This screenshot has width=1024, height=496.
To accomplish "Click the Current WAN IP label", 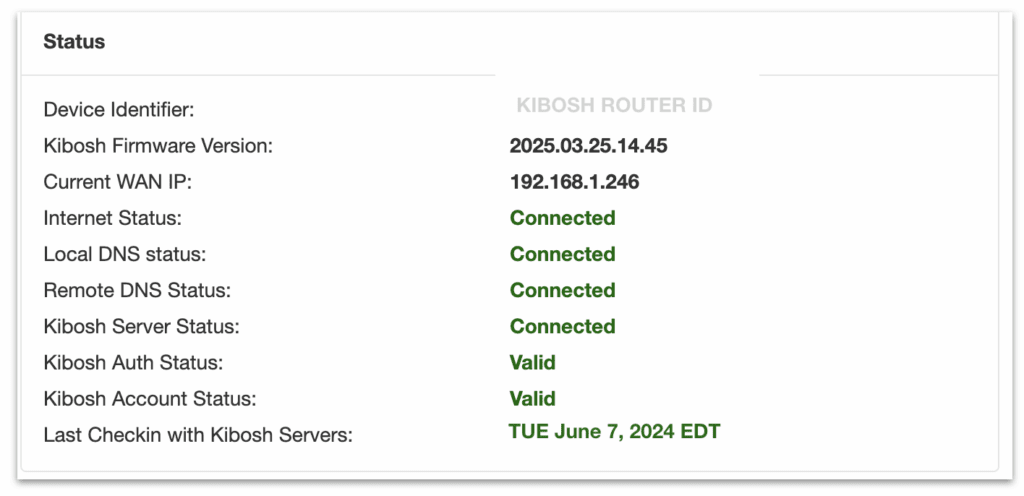I will point(118,182).
